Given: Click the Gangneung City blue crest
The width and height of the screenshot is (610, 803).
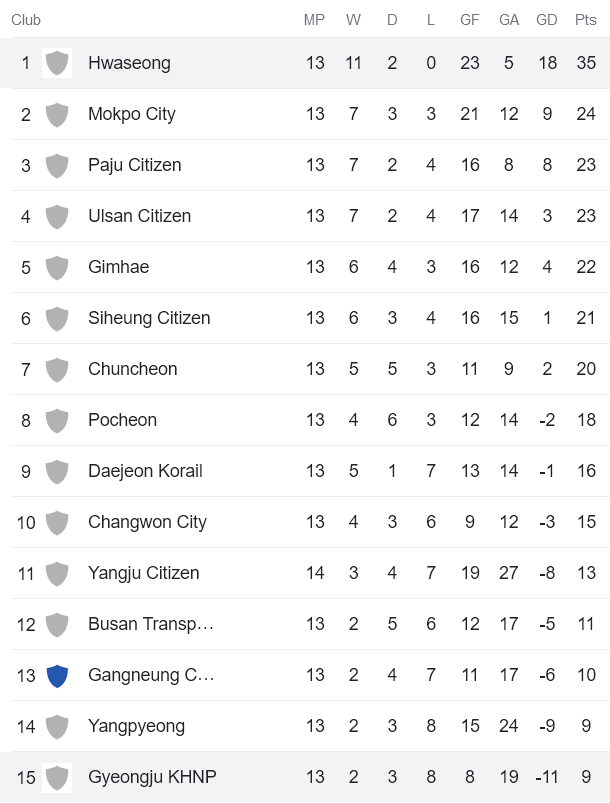Looking at the screenshot, I should 57,675.
